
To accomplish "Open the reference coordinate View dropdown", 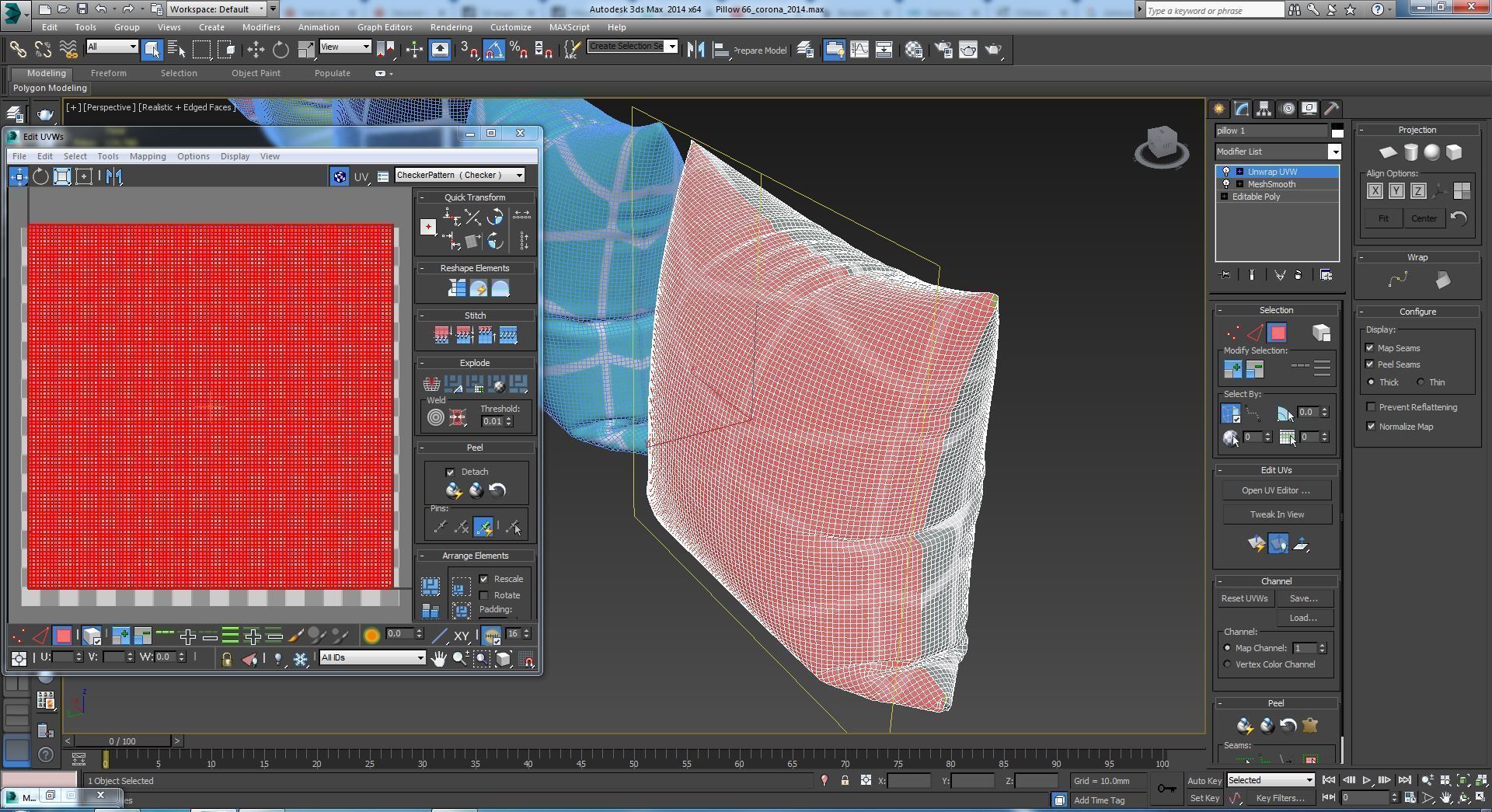I will (x=345, y=47).
